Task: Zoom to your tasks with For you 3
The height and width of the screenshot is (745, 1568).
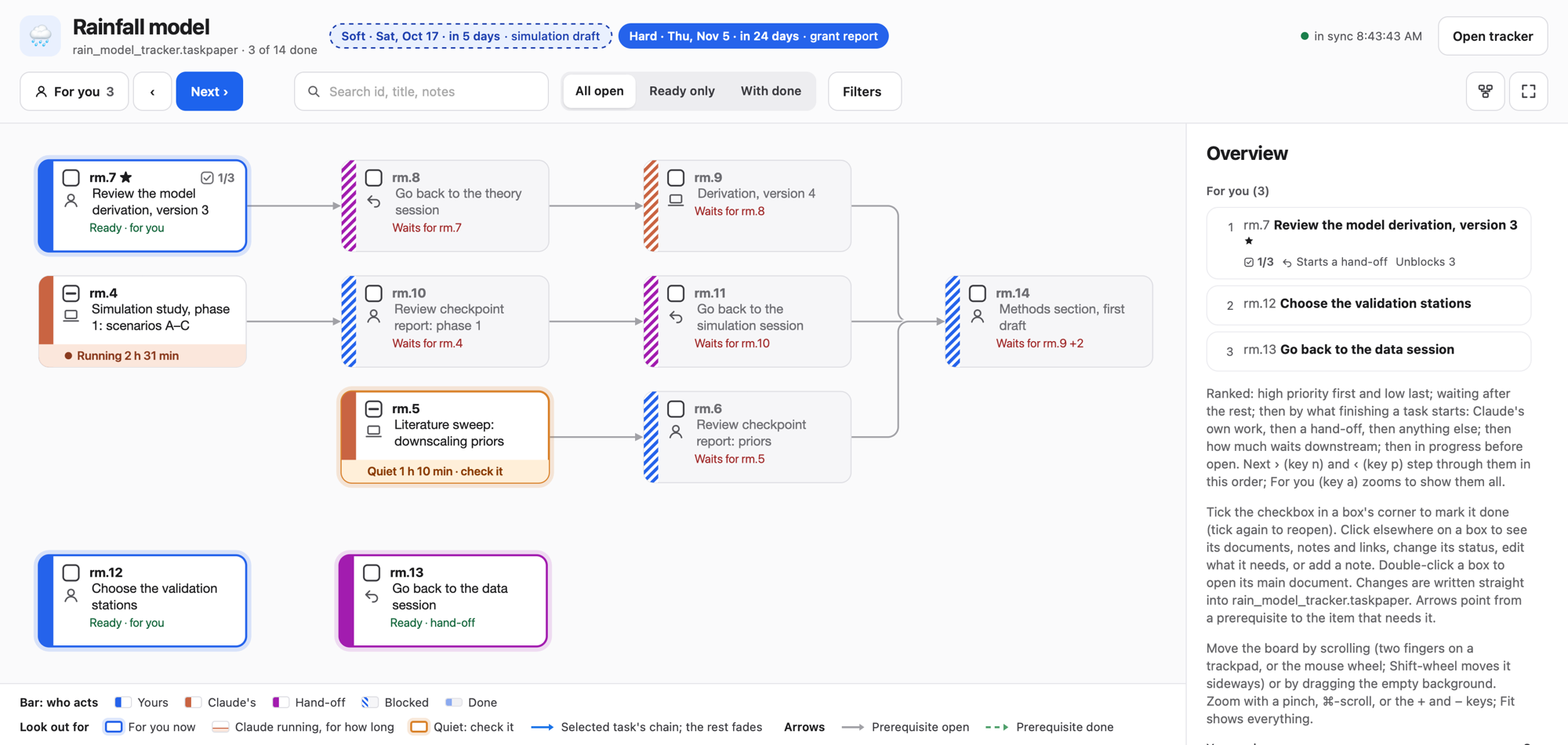Action: [74, 92]
